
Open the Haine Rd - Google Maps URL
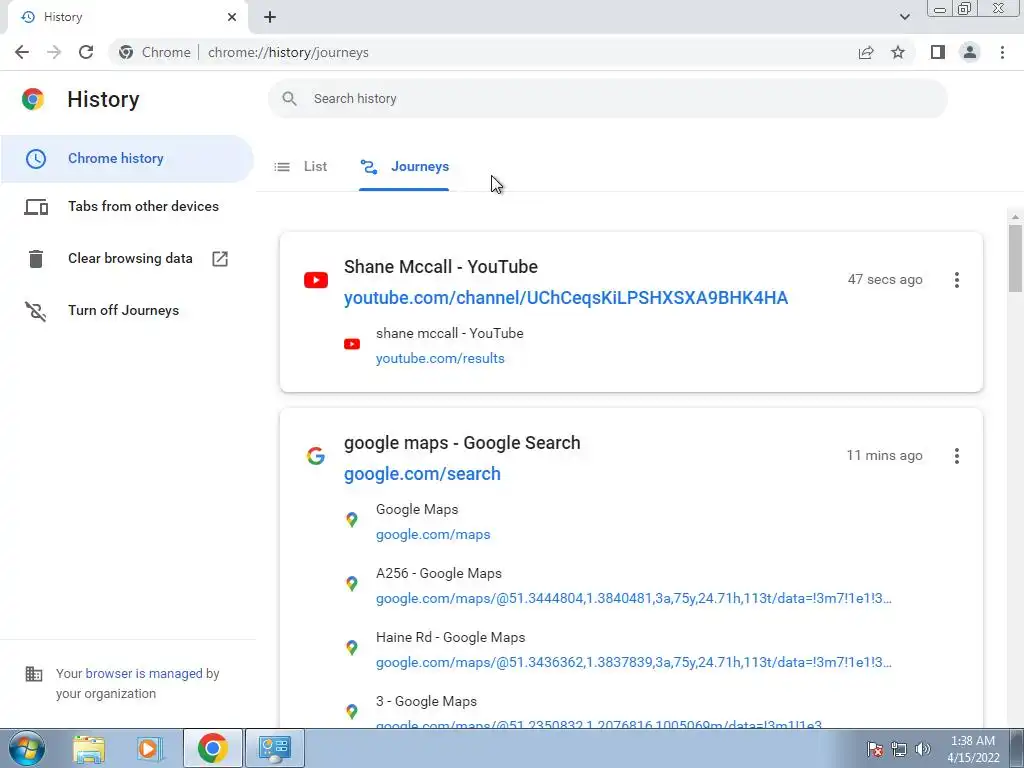click(x=633, y=663)
